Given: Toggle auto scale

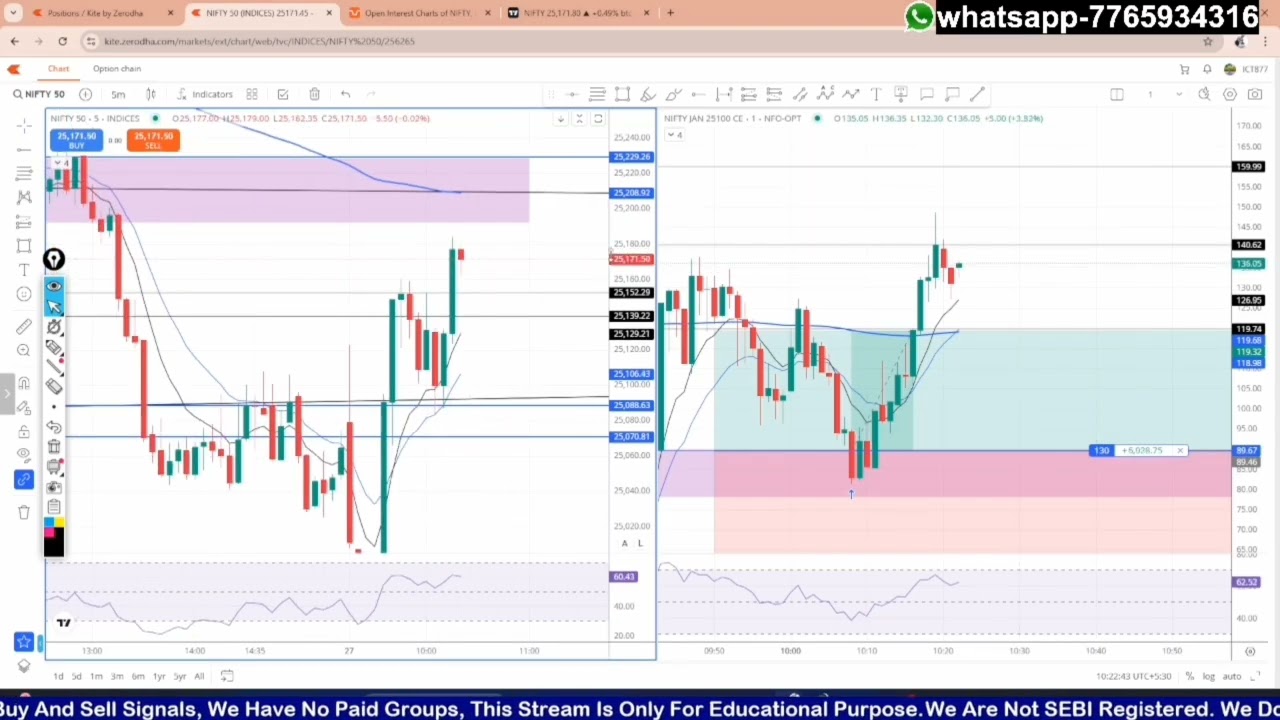Looking at the screenshot, I should (1232, 677).
